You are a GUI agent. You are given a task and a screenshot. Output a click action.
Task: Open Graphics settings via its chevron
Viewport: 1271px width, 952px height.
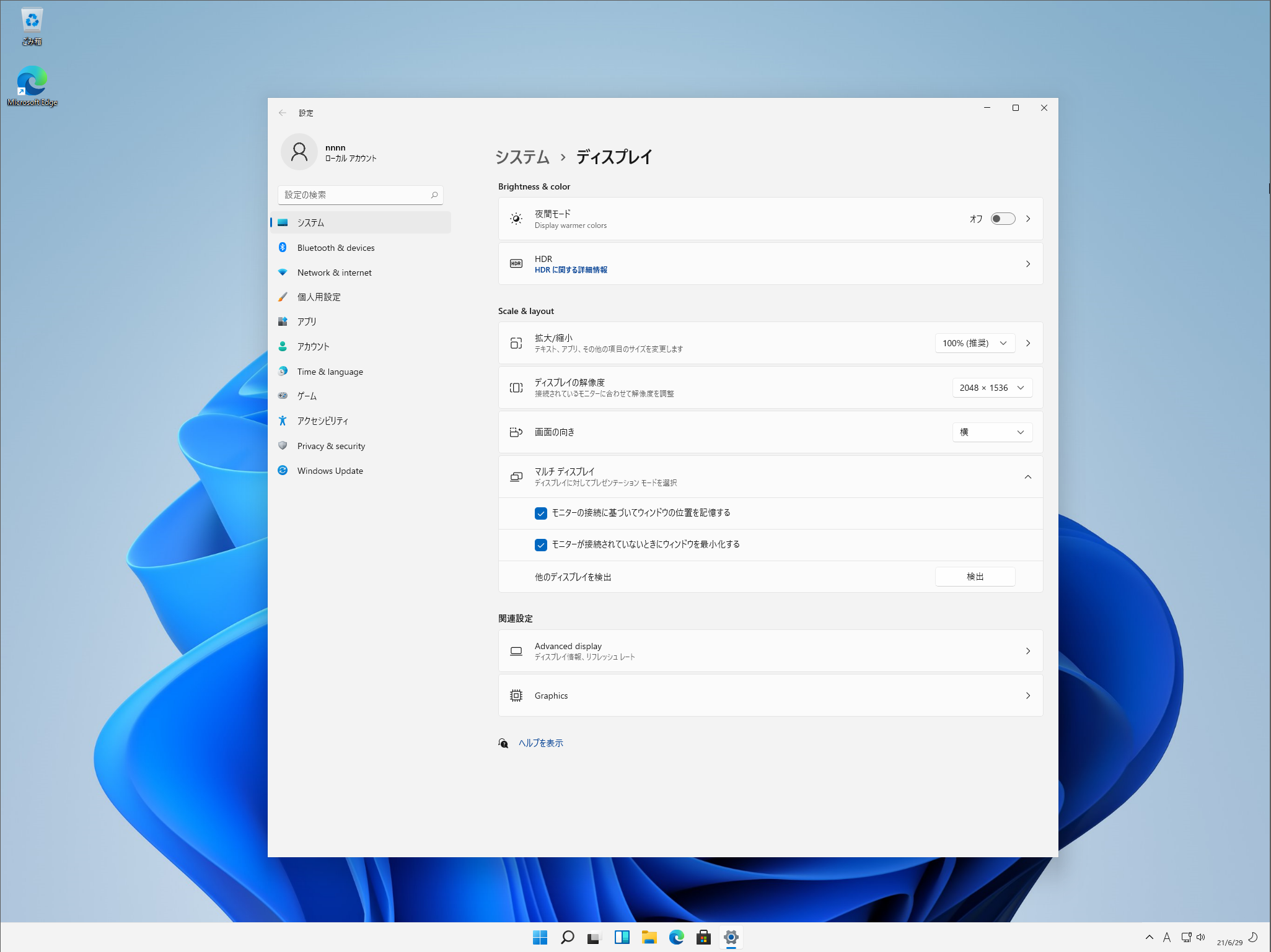pyautogui.click(x=1028, y=696)
